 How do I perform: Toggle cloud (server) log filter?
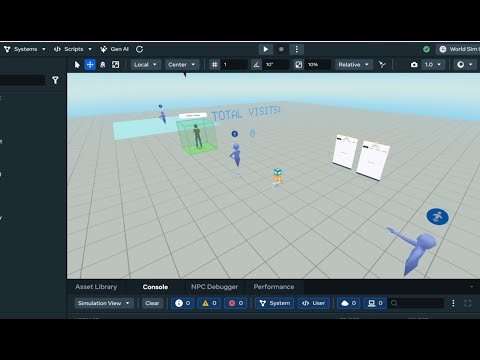click(x=349, y=303)
